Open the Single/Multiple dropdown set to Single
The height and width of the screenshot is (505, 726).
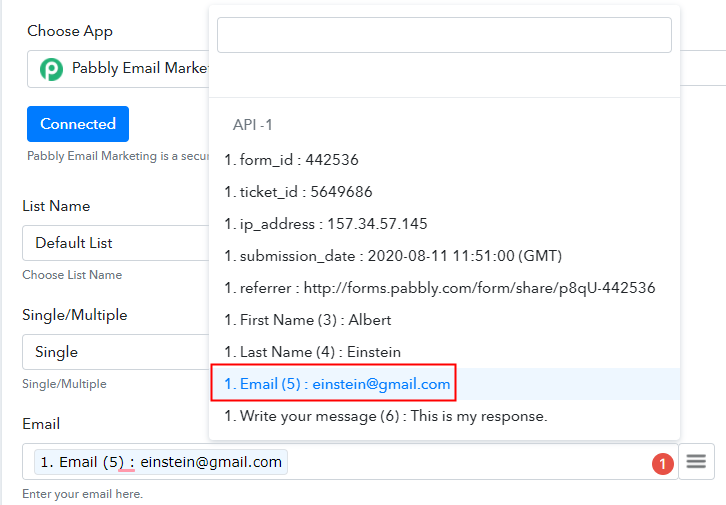point(116,352)
